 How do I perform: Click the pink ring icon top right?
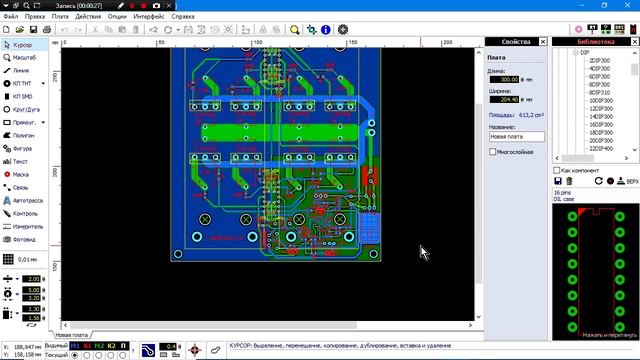coord(578,29)
